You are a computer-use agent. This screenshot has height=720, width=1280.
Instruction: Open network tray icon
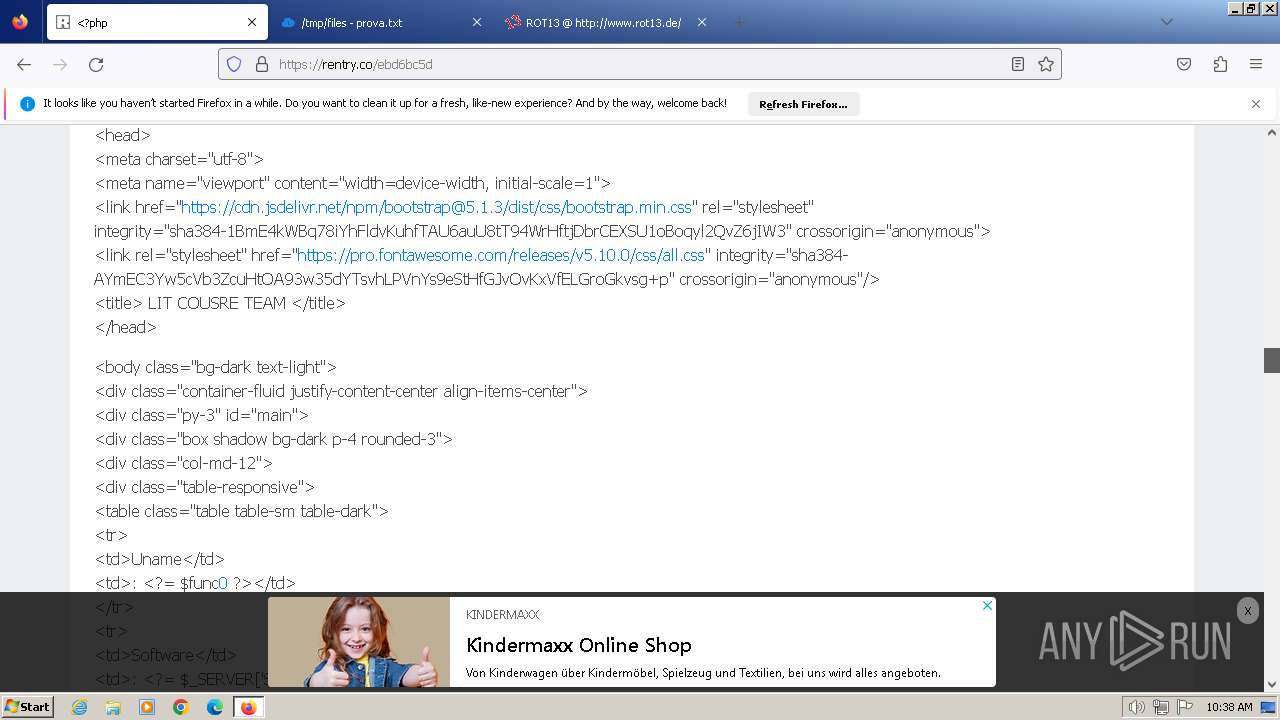[x=1161, y=707]
